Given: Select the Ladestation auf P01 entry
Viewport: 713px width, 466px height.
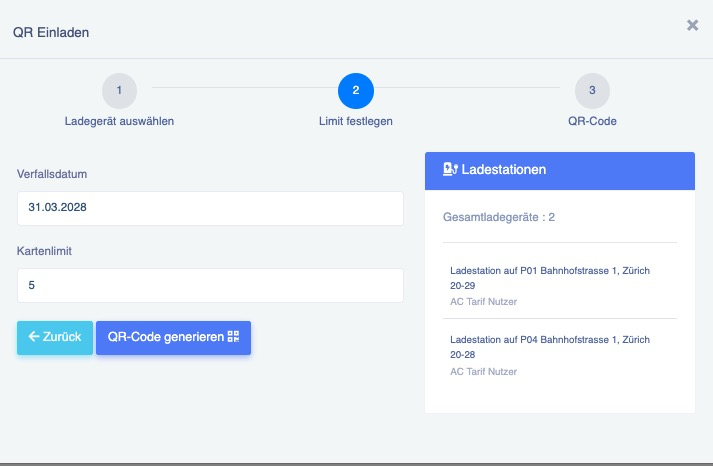Looking at the screenshot, I should (x=557, y=278).
